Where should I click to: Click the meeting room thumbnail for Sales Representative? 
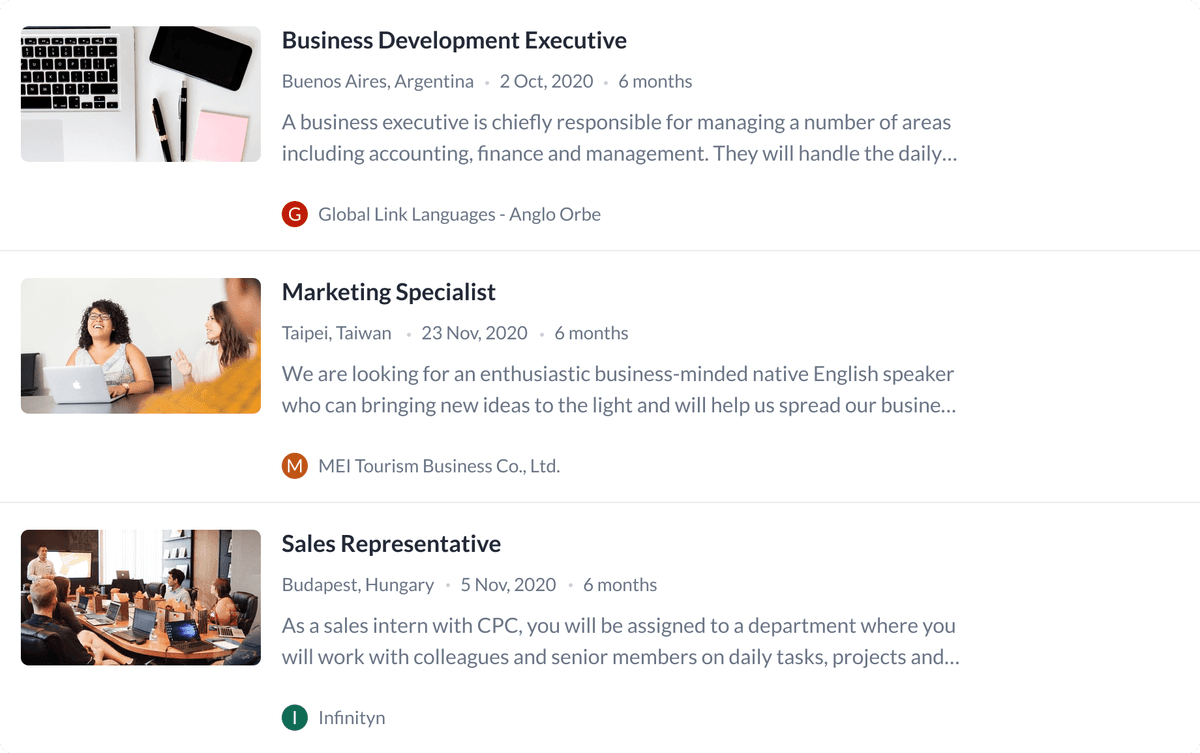click(x=140, y=597)
